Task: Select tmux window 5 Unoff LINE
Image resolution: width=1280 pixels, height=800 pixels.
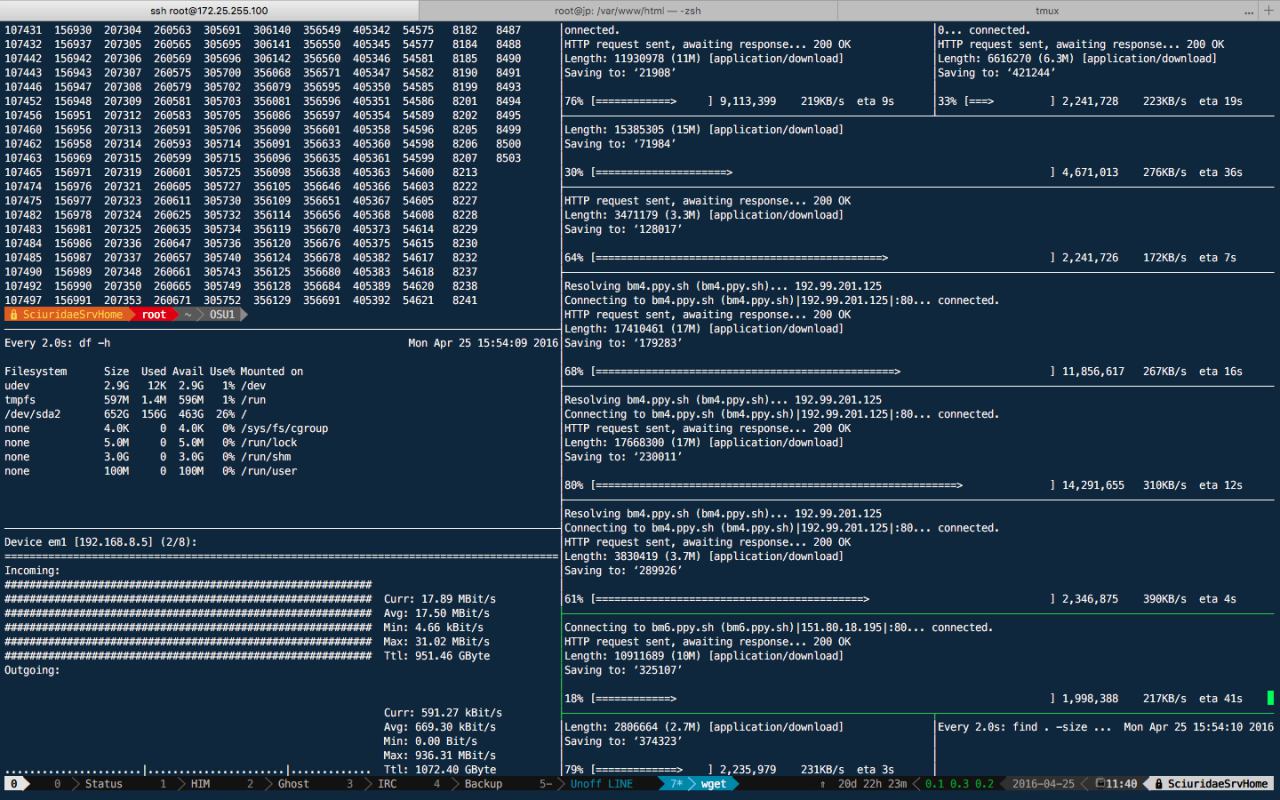Action: pos(586,784)
